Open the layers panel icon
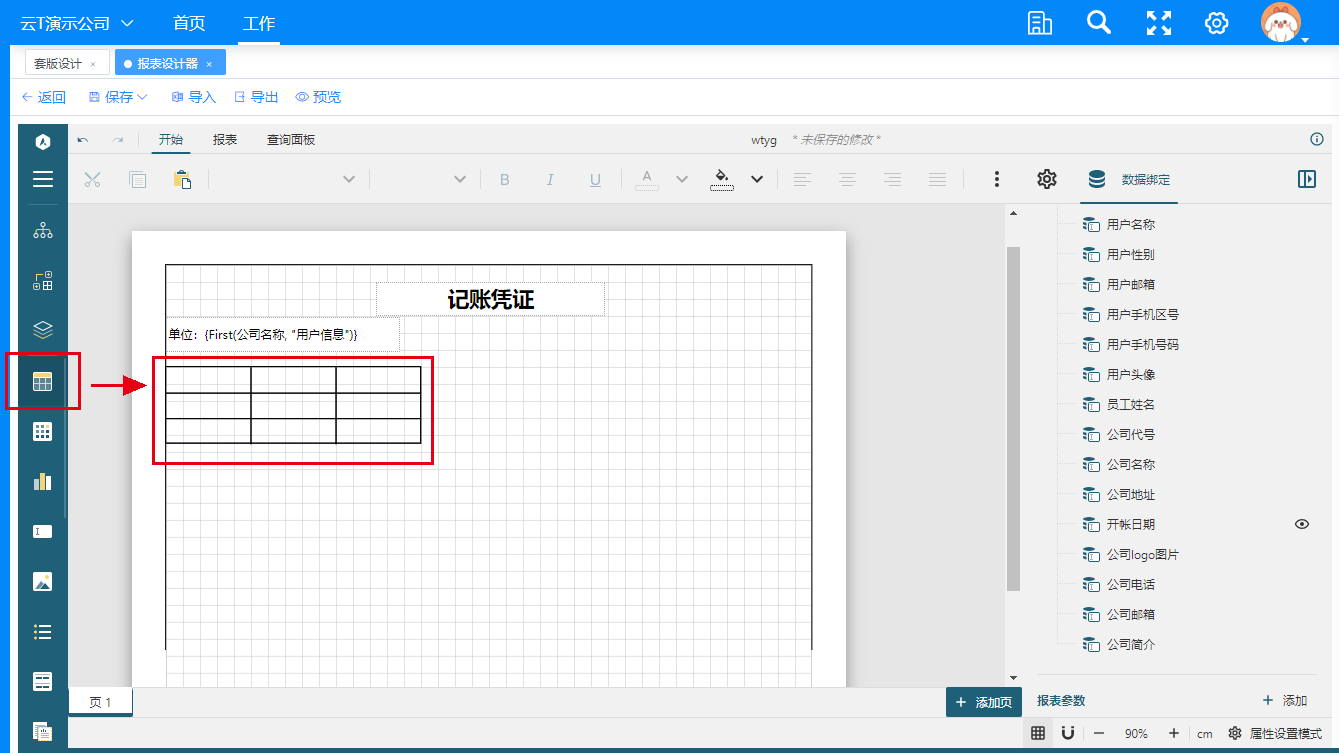Viewport: 1339px width, 753px height. coord(42,330)
